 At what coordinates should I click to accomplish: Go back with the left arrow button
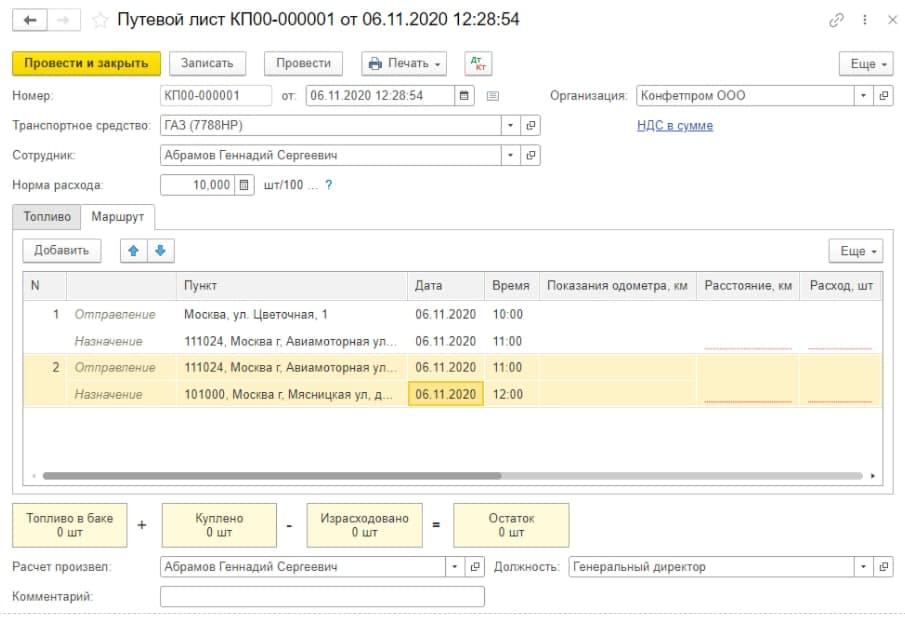click(x=29, y=20)
